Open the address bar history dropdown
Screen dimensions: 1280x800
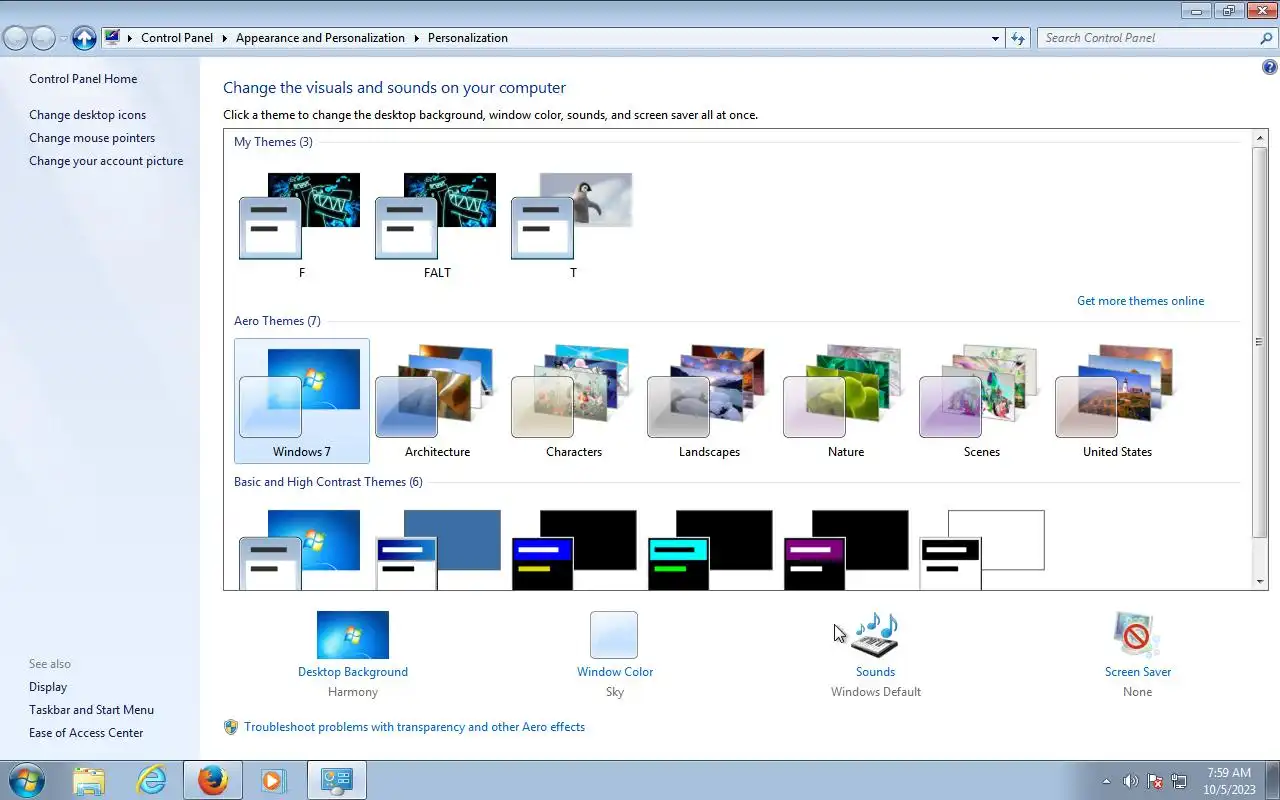(995, 38)
